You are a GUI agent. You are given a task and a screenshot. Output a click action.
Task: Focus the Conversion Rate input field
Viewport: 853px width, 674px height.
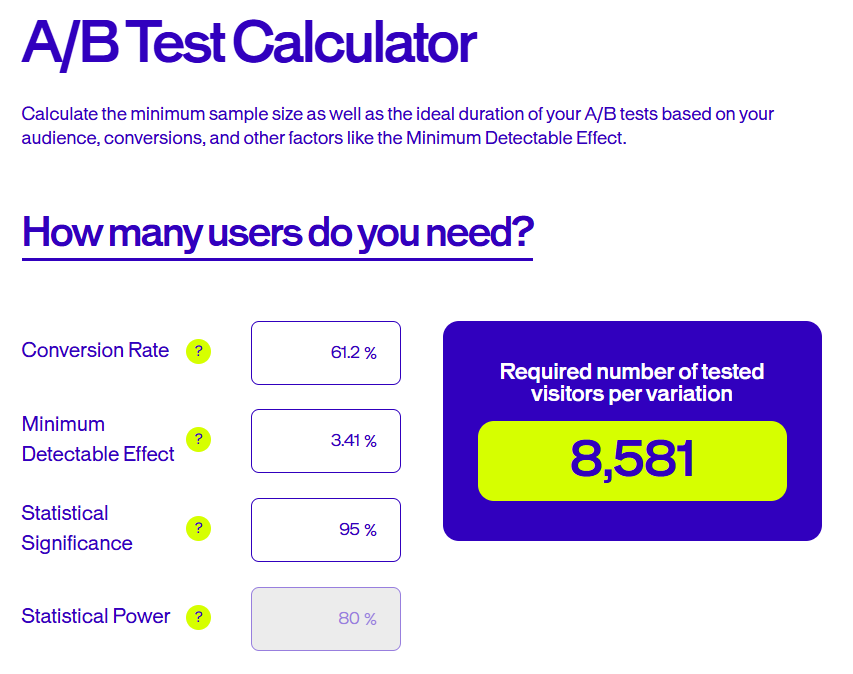point(326,353)
